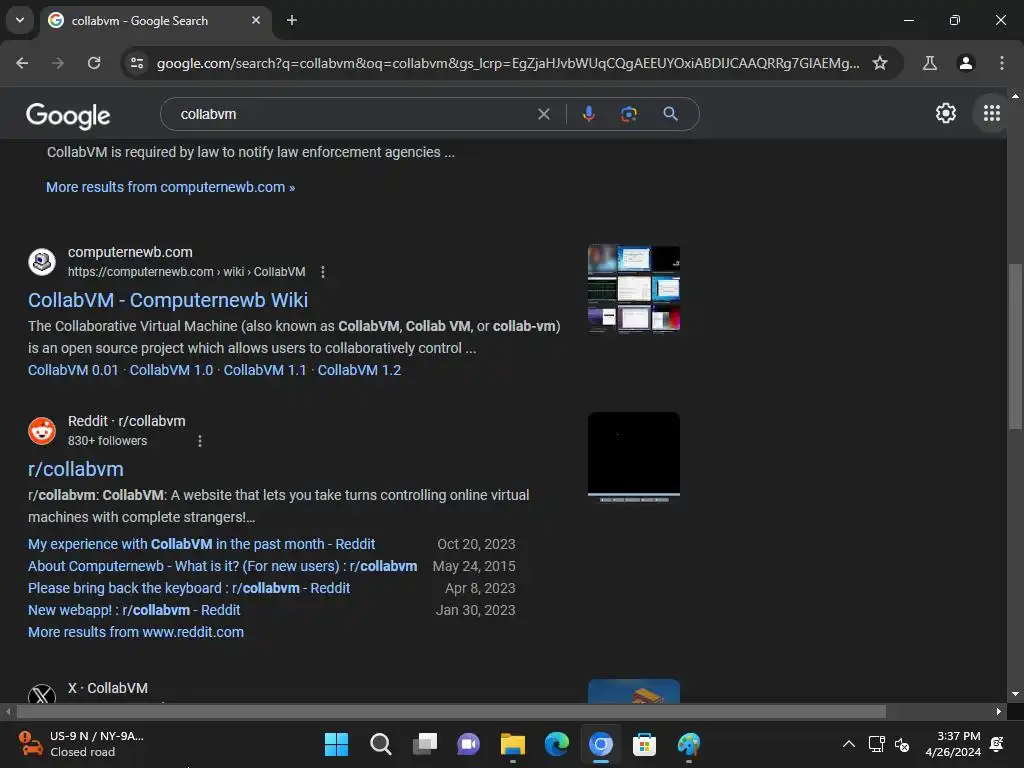This screenshot has height=768, width=1024.
Task: Click the horizontal scrollbar thumb
Action: (451, 711)
